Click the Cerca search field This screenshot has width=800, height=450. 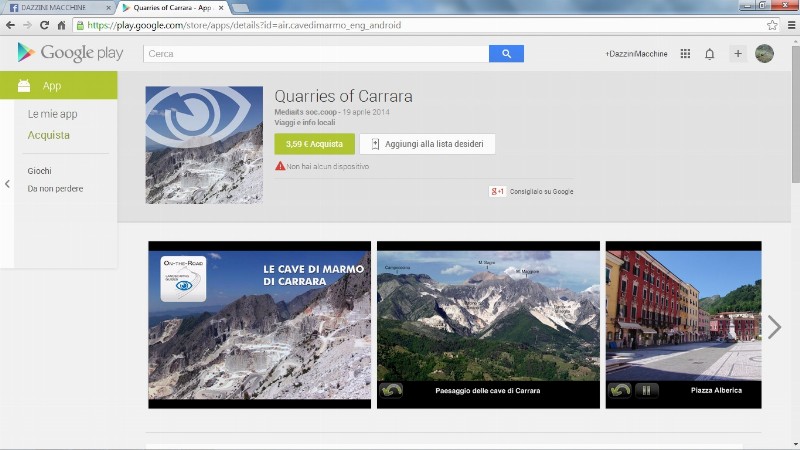click(x=316, y=54)
